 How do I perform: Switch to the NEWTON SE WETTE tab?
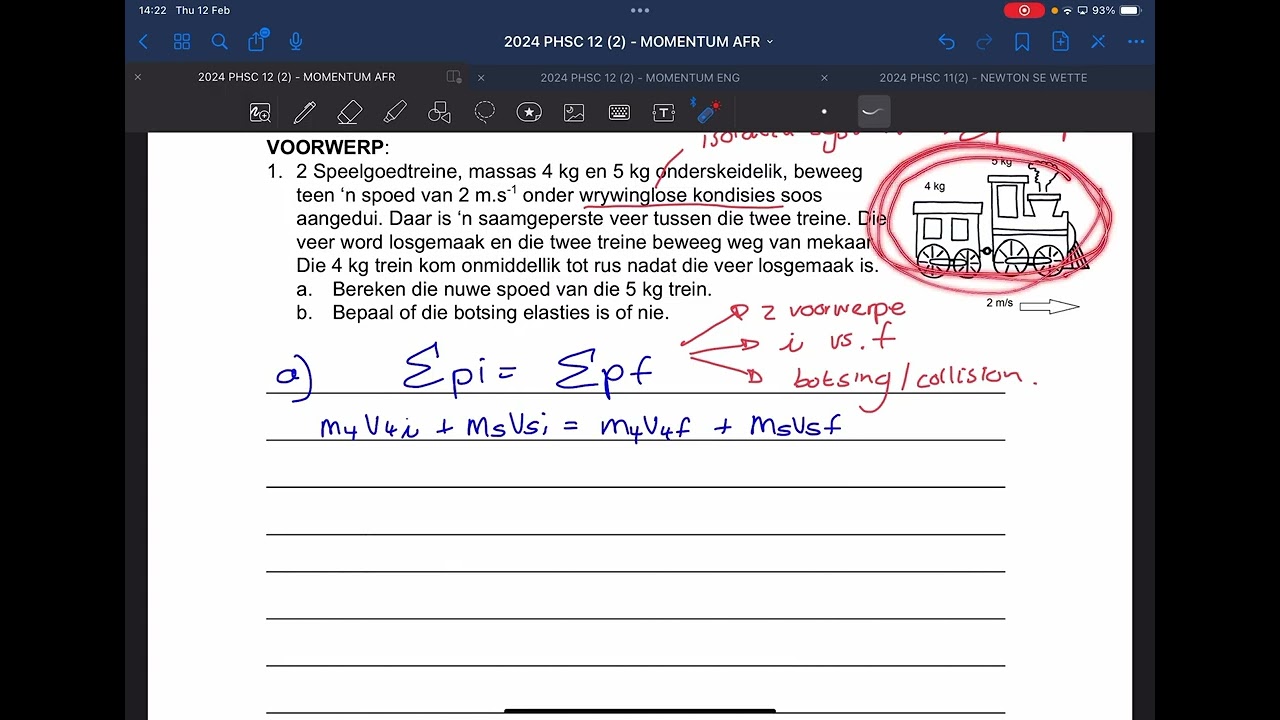pyautogui.click(x=983, y=77)
